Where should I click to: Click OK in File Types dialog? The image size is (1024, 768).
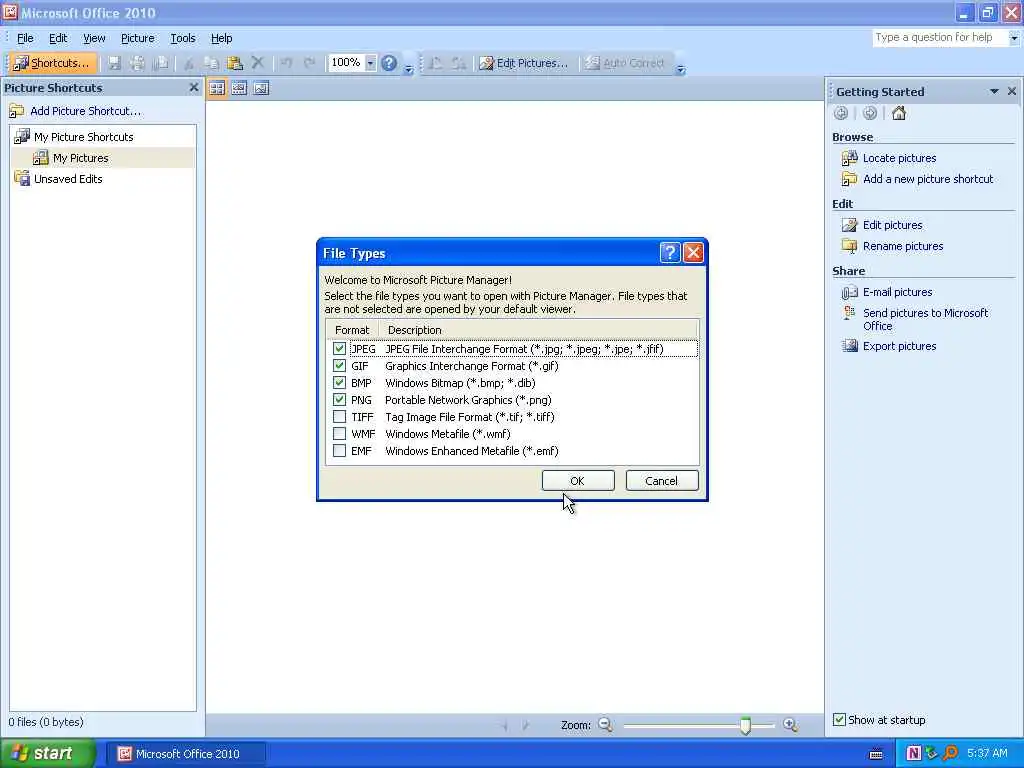tap(578, 481)
